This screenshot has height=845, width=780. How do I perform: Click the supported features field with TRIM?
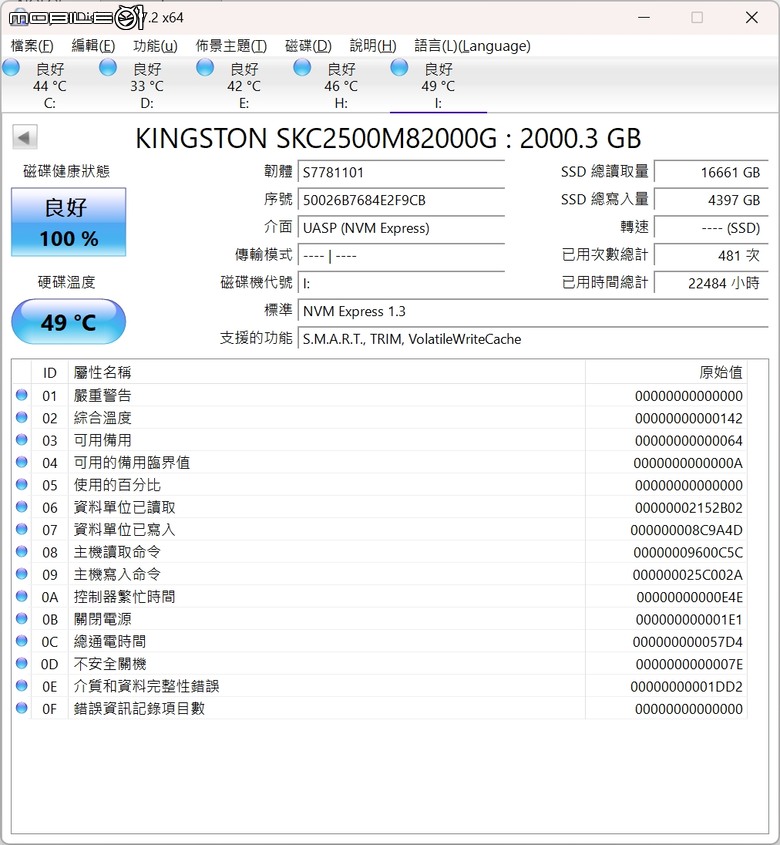click(533, 339)
